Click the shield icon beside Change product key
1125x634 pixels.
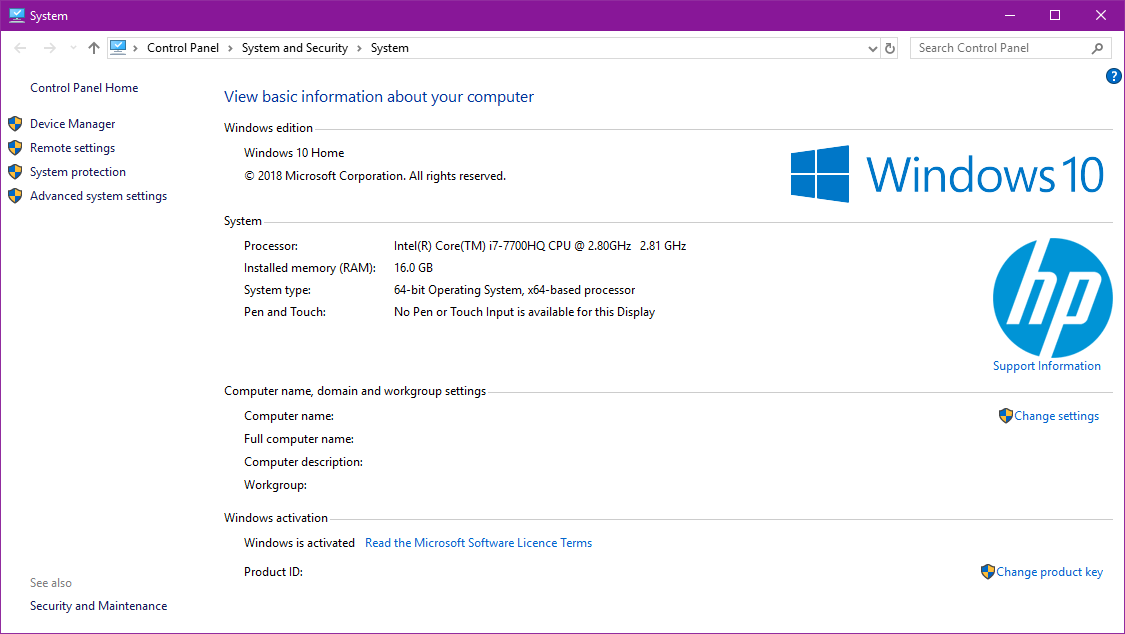click(986, 571)
